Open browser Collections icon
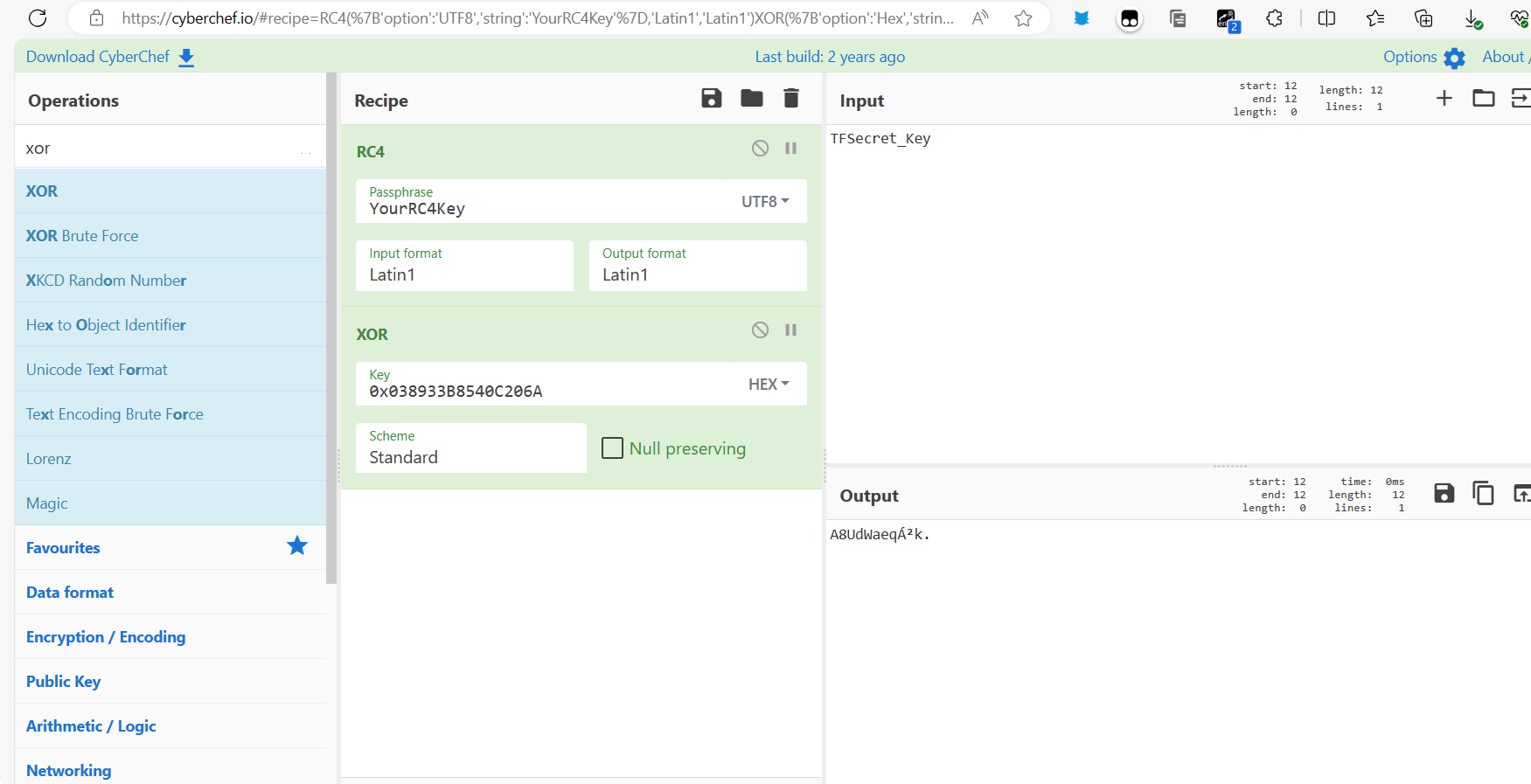This screenshot has height=784, width=1531. tap(1423, 17)
